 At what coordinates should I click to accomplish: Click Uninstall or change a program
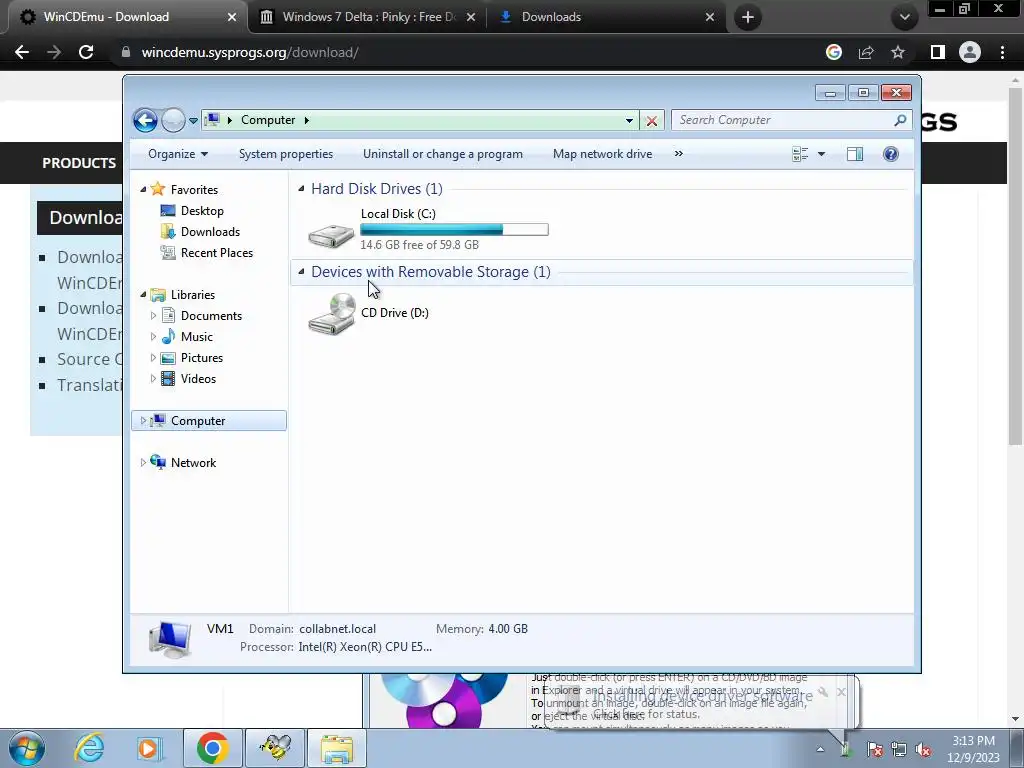pos(443,154)
